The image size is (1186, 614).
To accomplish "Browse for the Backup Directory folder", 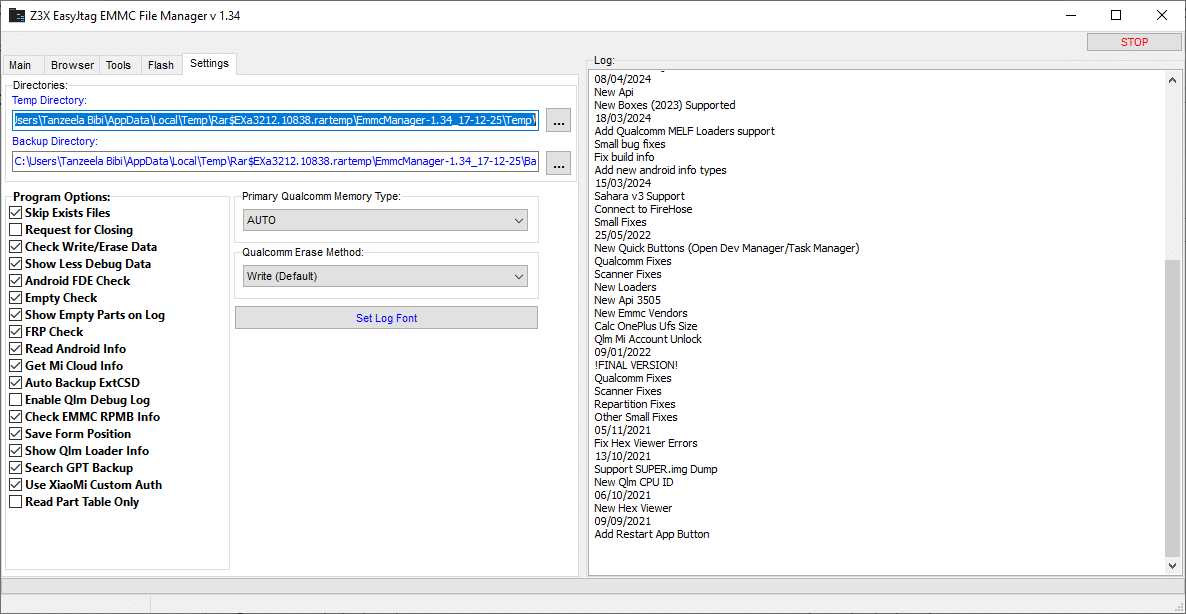I will (558, 162).
